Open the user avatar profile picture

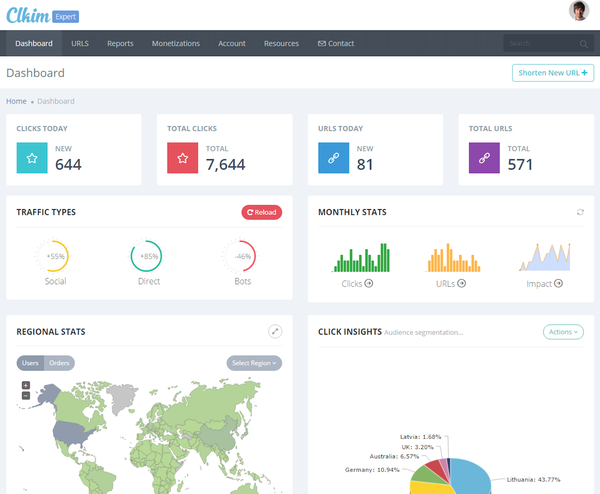click(579, 11)
